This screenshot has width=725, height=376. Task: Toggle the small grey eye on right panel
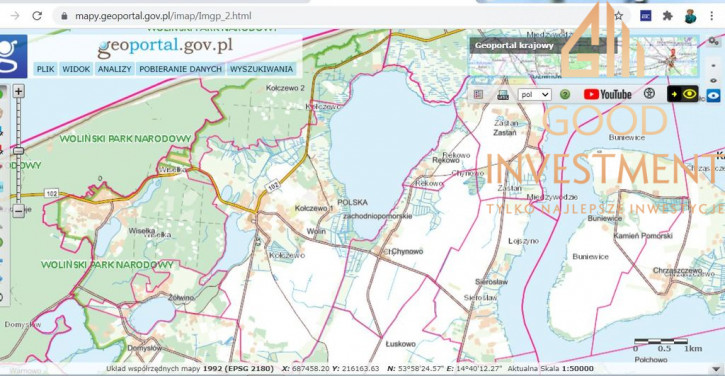(x=713, y=80)
